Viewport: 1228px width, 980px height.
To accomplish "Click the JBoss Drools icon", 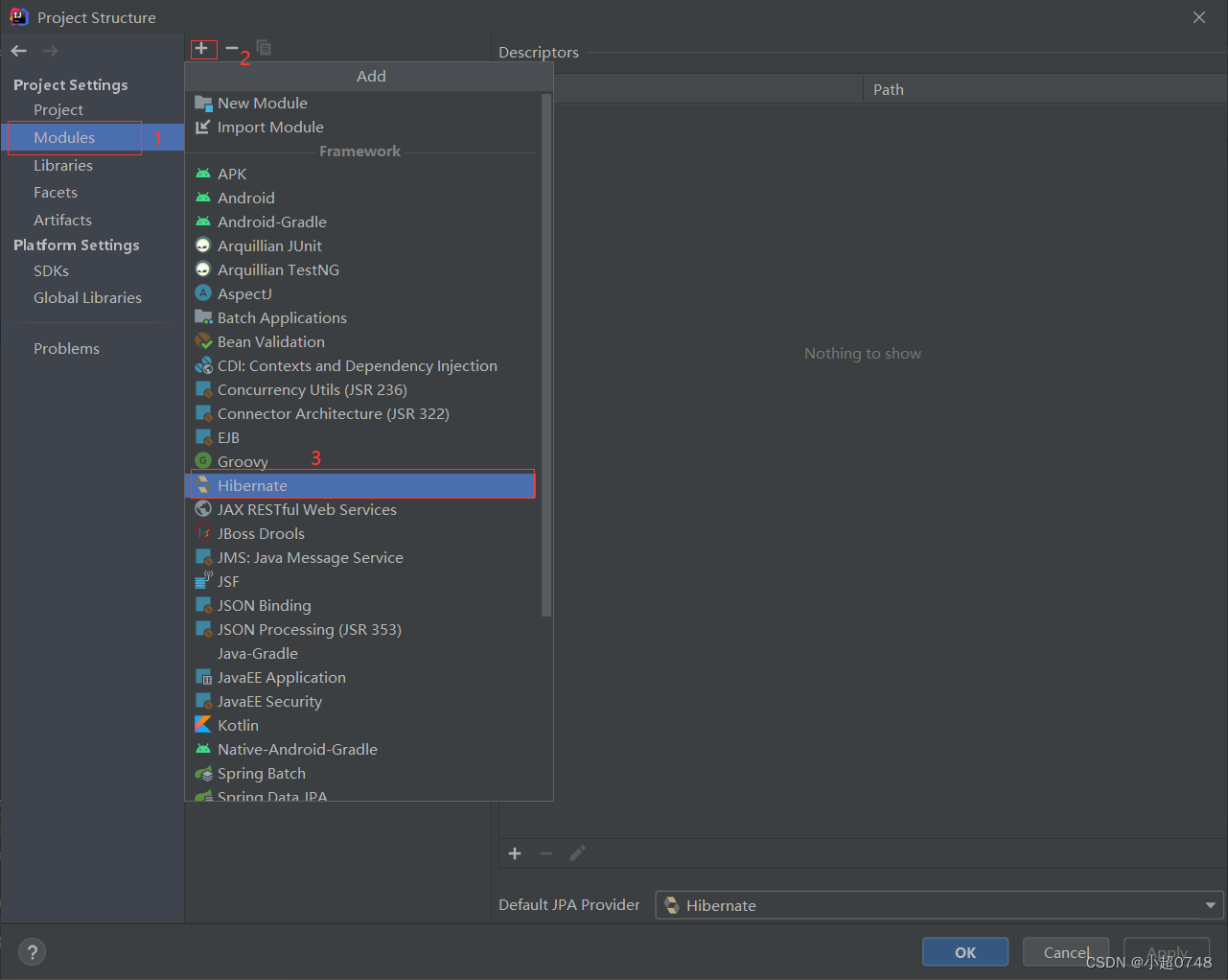I will [203, 533].
